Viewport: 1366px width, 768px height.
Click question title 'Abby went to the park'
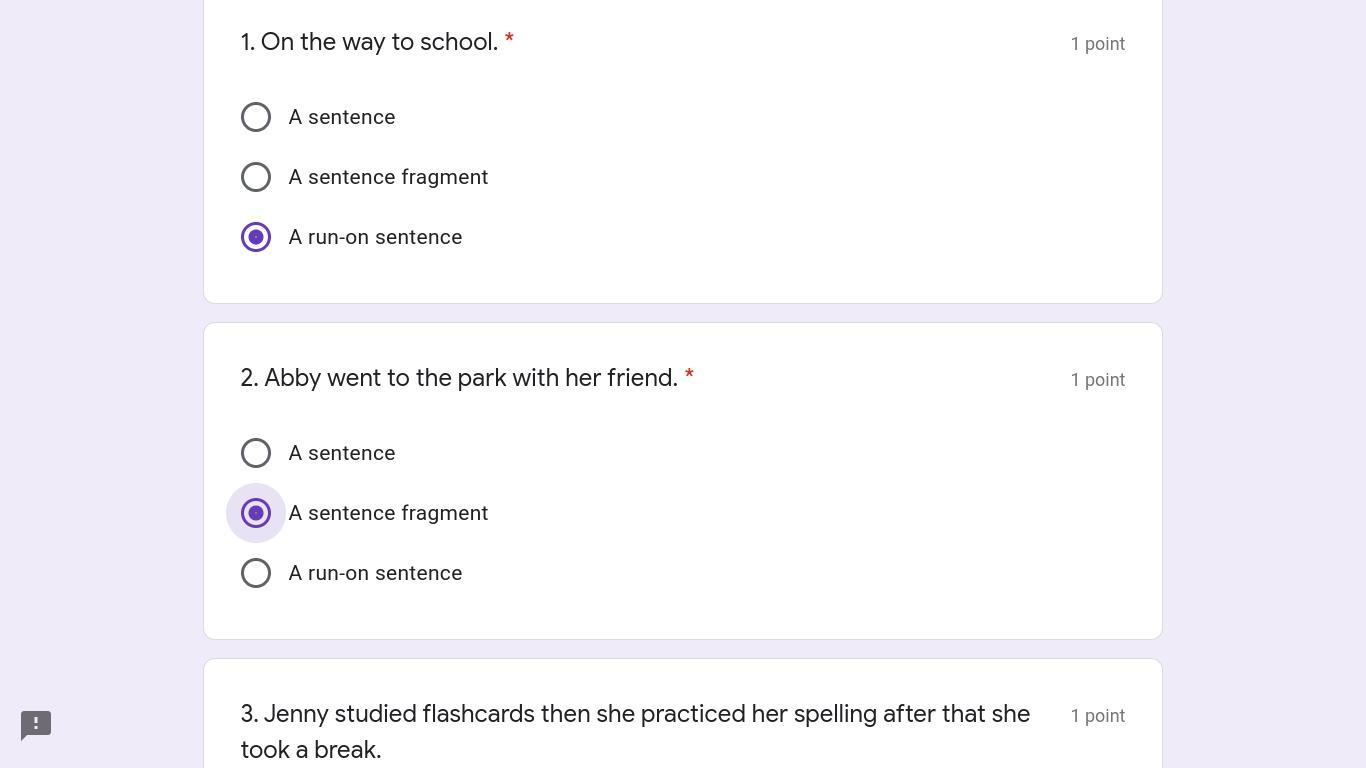(459, 378)
